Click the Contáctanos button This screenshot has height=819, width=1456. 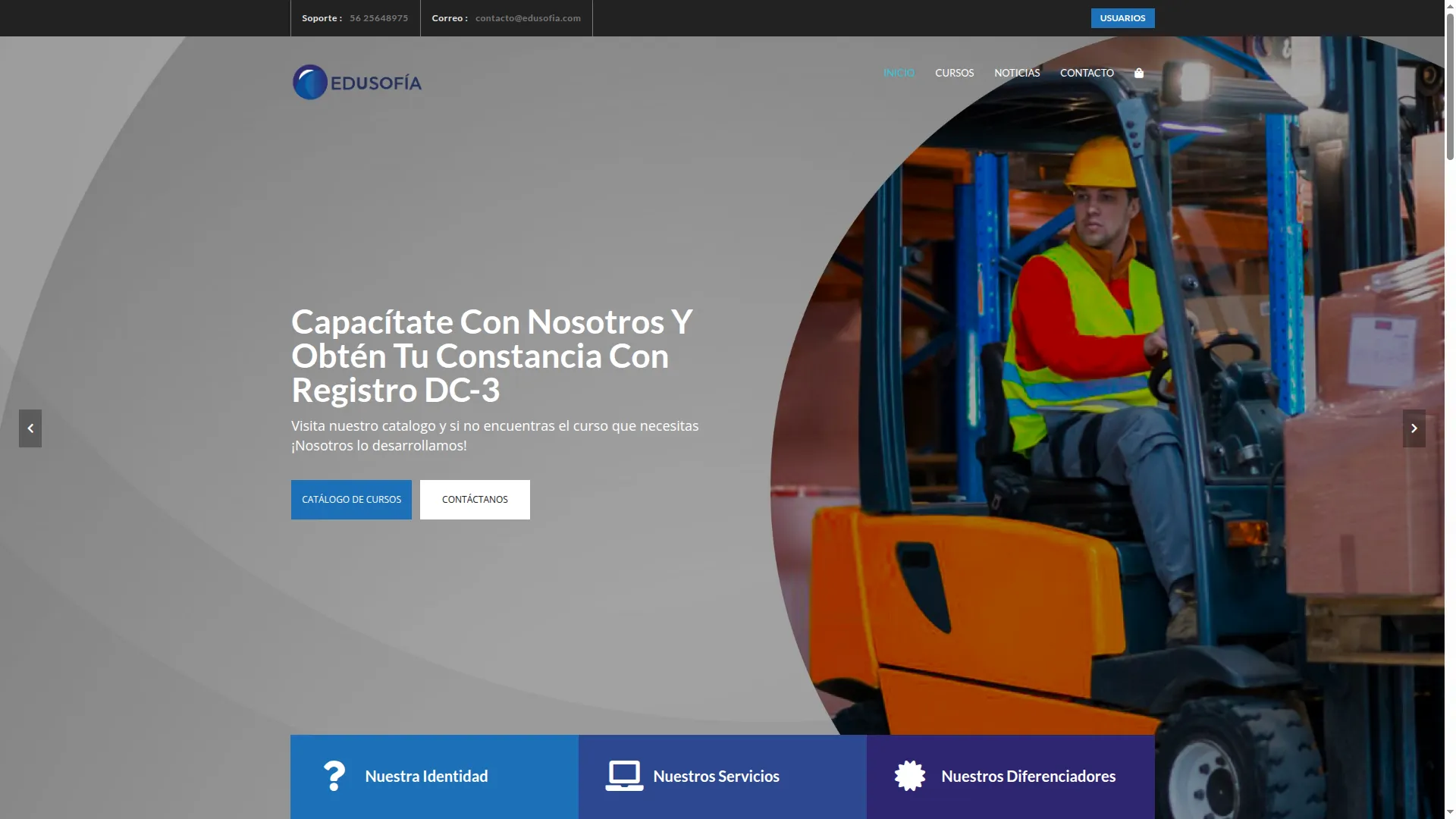(x=475, y=500)
